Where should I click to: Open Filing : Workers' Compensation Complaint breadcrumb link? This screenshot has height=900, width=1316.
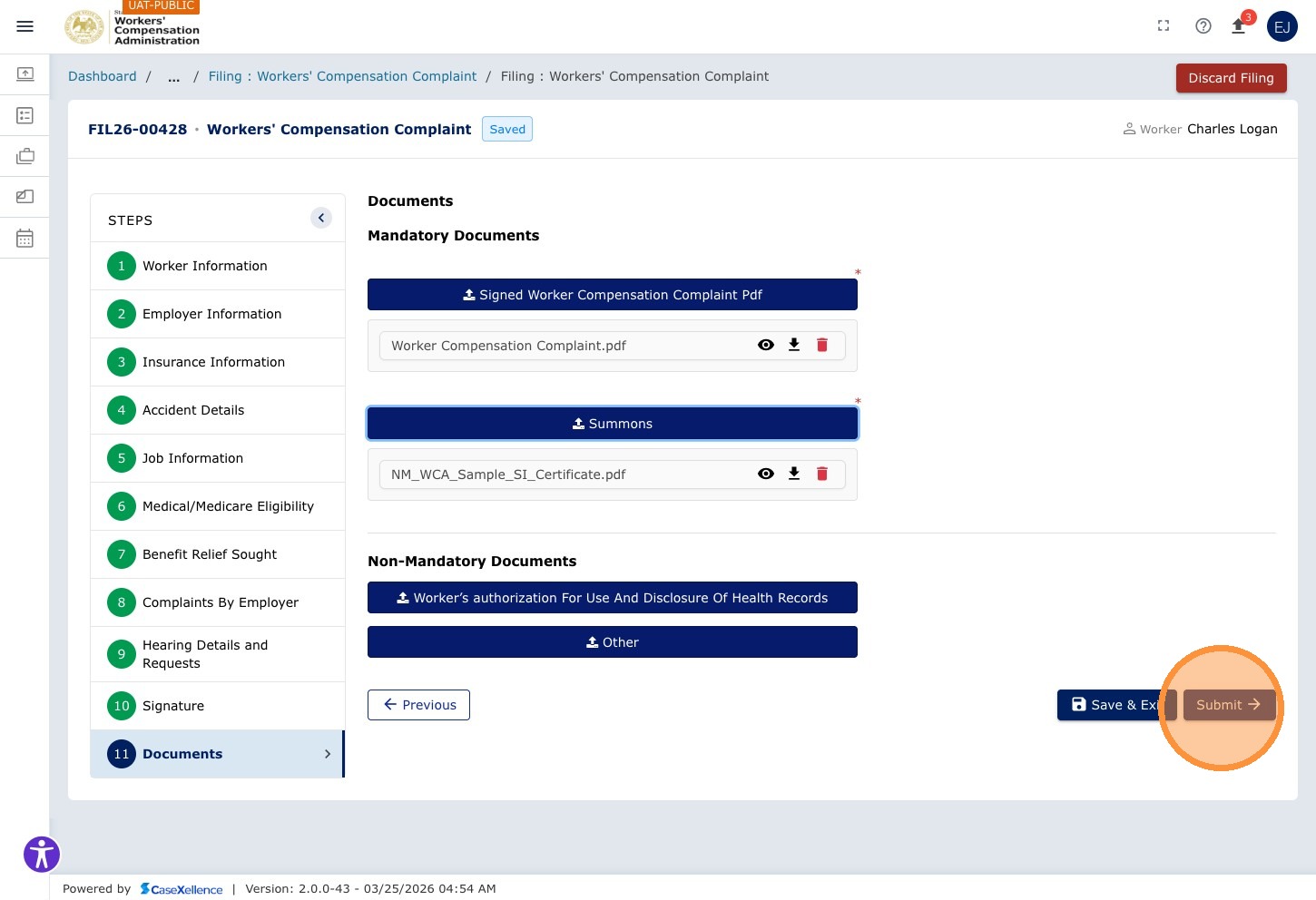click(x=342, y=76)
